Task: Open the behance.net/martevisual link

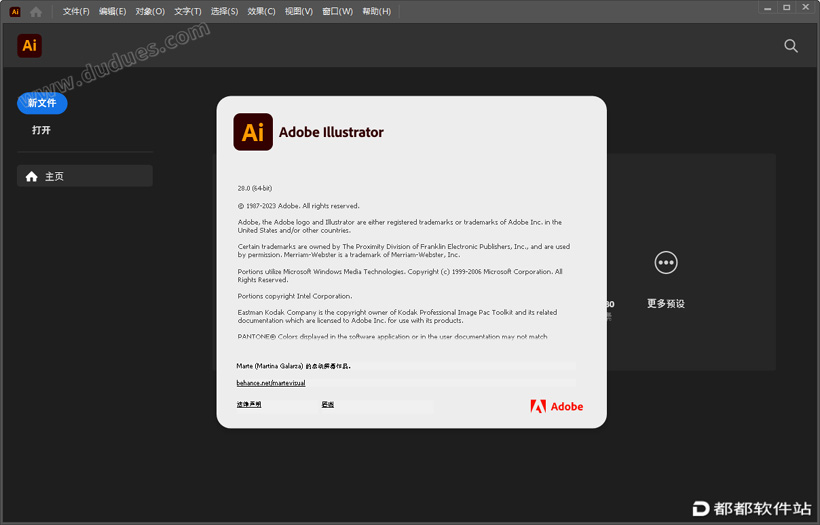Action: pyautogui.click(x=271, y=383)
